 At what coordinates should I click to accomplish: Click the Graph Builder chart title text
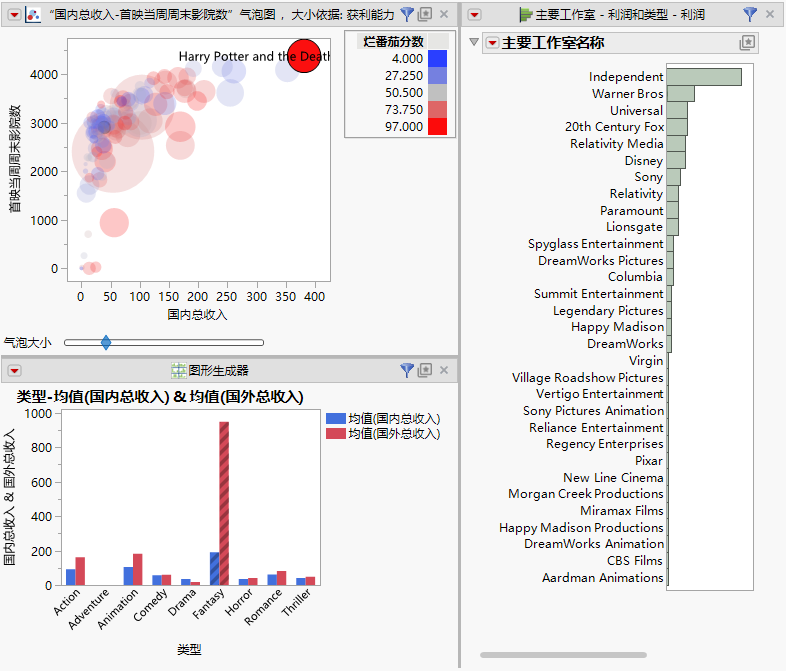(160, 397)
